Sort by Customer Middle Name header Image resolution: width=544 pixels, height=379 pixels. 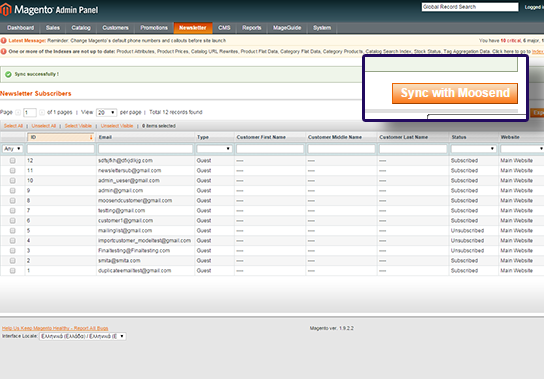(335, 137)
